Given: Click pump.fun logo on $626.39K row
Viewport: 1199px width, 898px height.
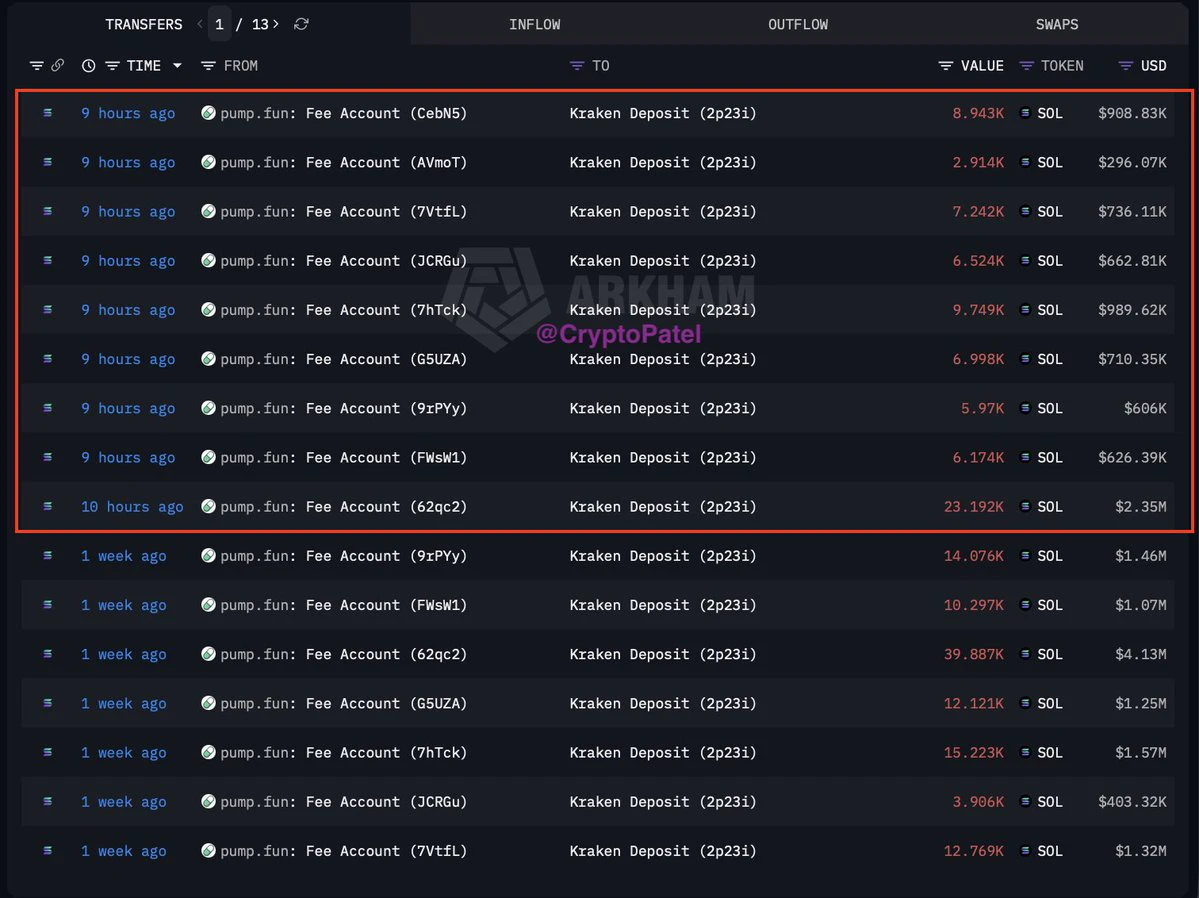Looking at the screenshot, I should [x=208, y=457].
